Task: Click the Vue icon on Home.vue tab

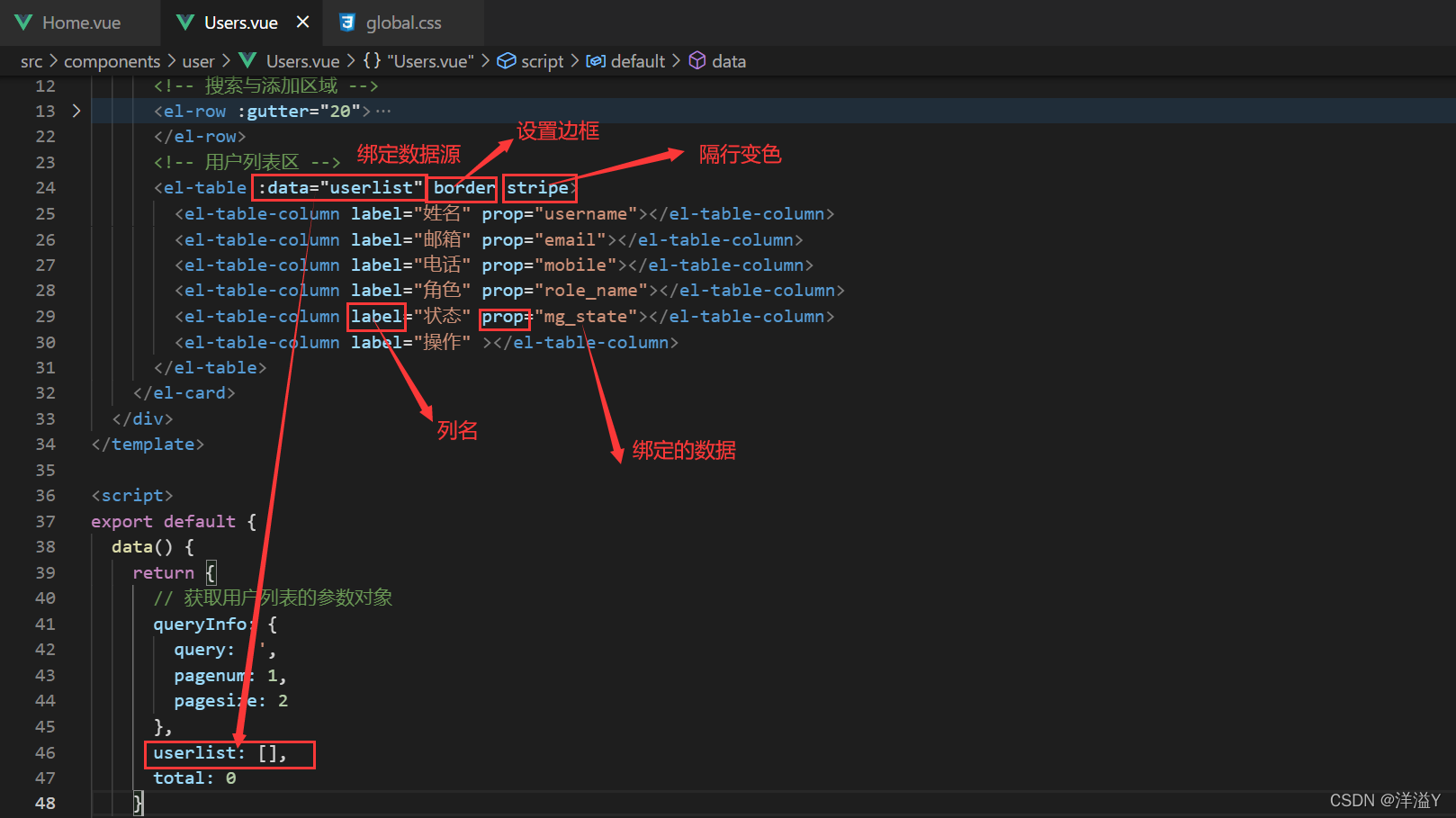Action: (23, 22)
